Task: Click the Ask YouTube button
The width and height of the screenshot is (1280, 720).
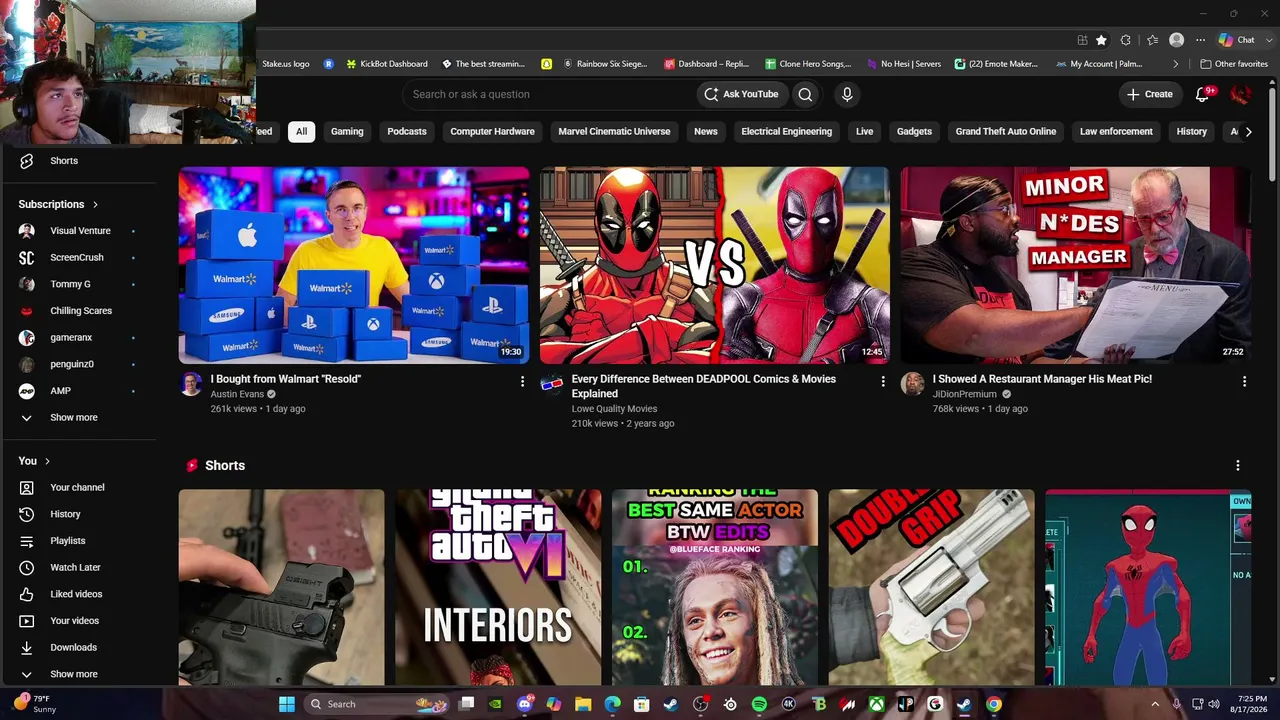Action: point(741,94)
